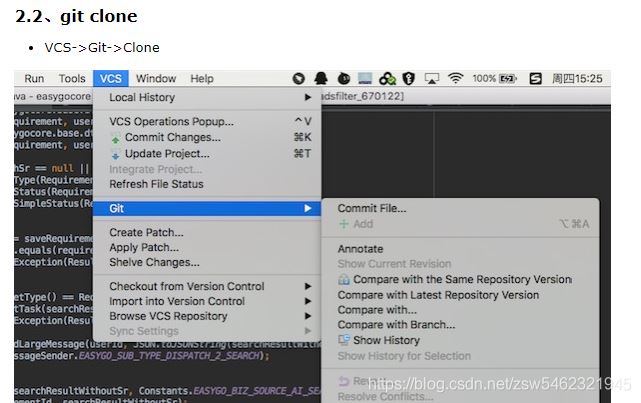
Task: Click the Commit Changes icon
Action: point(116,137)
